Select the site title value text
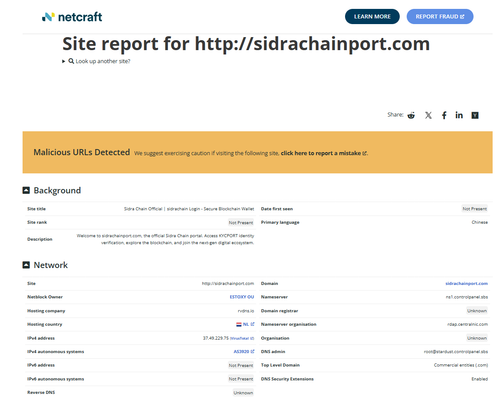 click(x=189, y=209)
